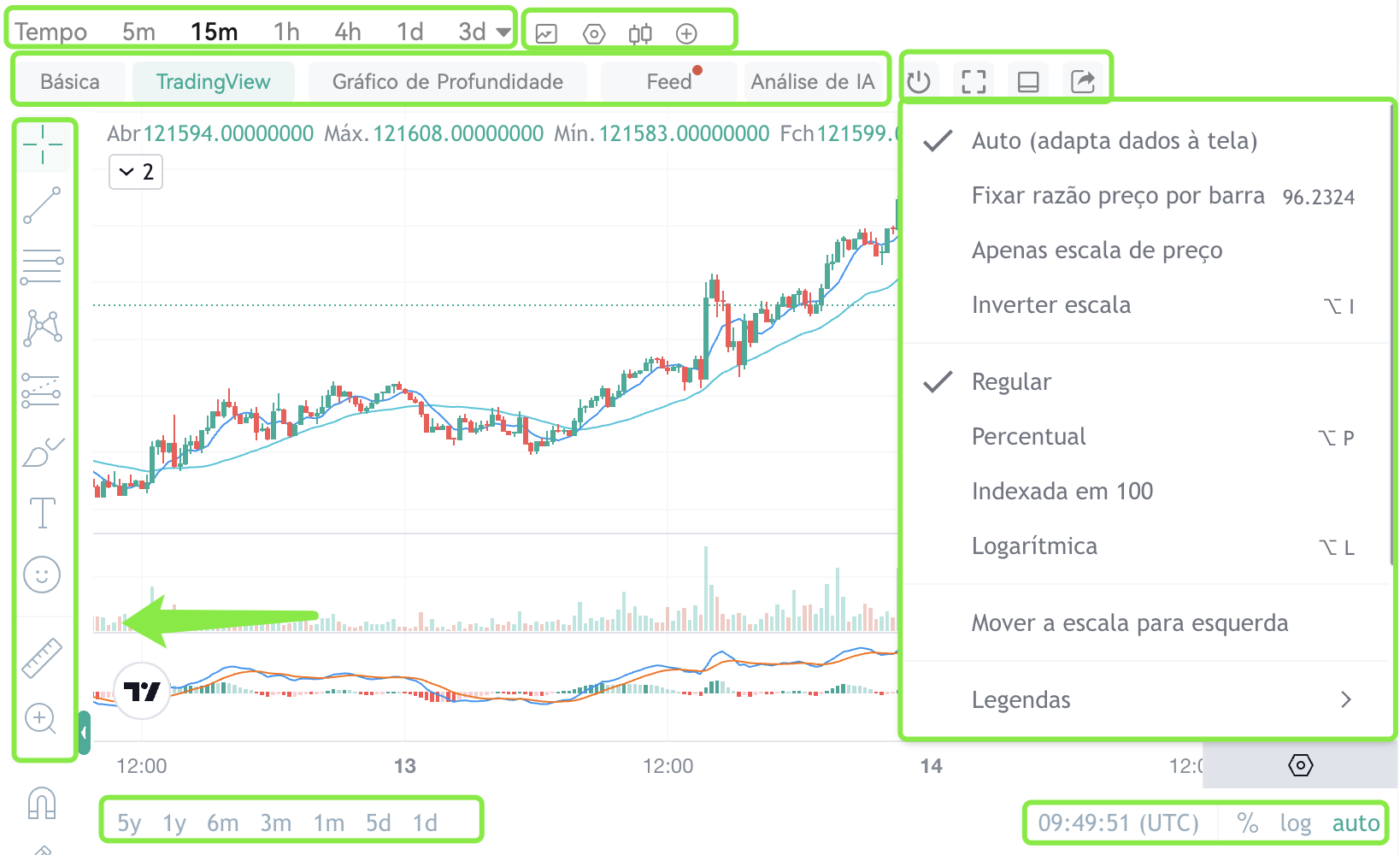
Task: Open the emoji sticker tool
Action: click(42, 575)
